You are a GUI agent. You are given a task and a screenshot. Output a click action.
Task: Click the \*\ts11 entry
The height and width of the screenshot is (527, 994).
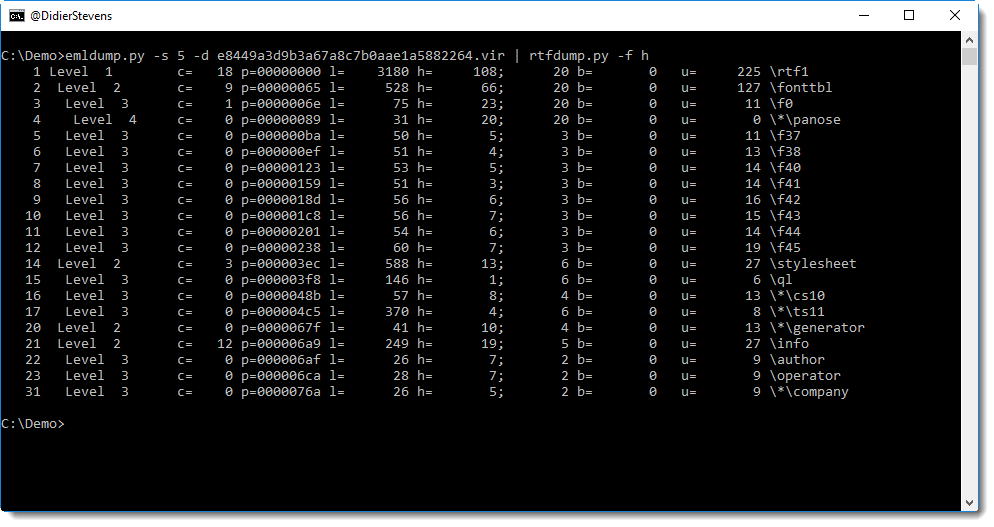pyautogui.click(x=797, y=312)
